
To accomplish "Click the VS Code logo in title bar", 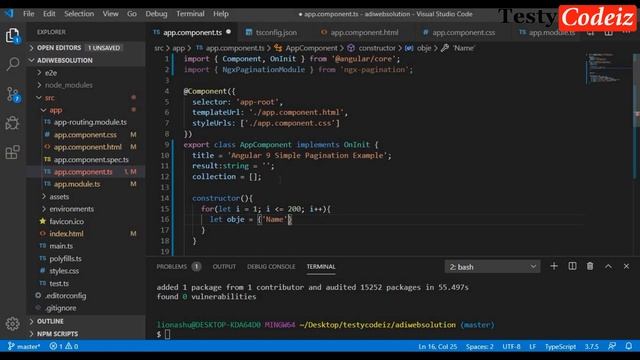I will pos(9,13).
